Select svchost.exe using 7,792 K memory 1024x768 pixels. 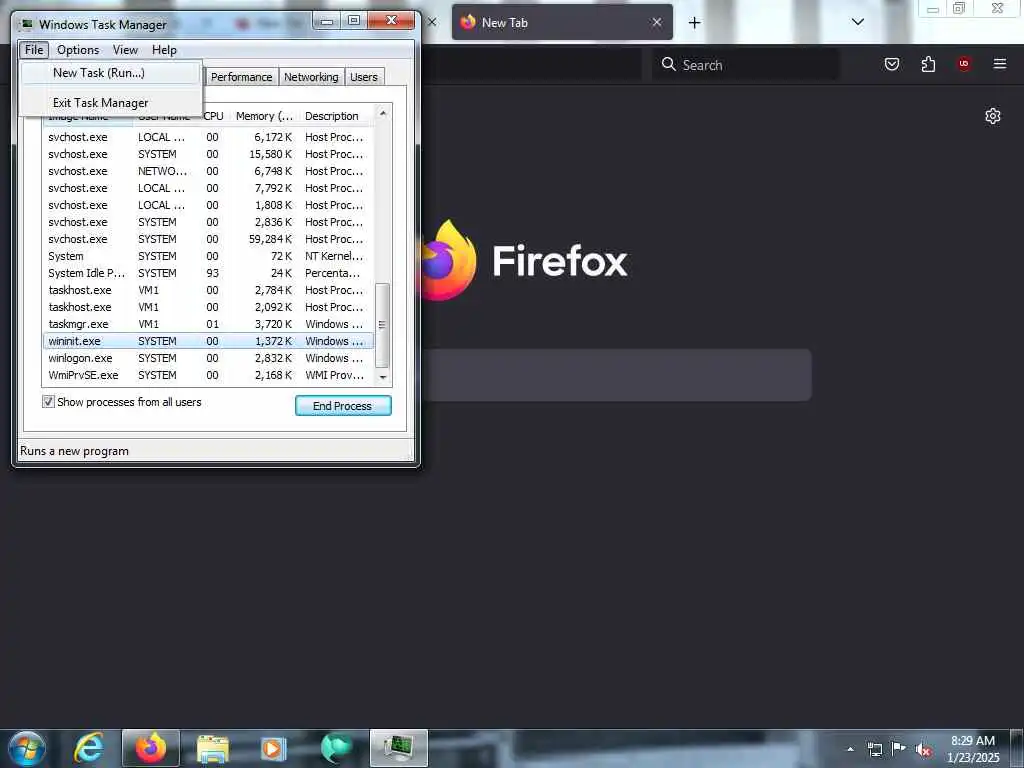pos(208,188)
